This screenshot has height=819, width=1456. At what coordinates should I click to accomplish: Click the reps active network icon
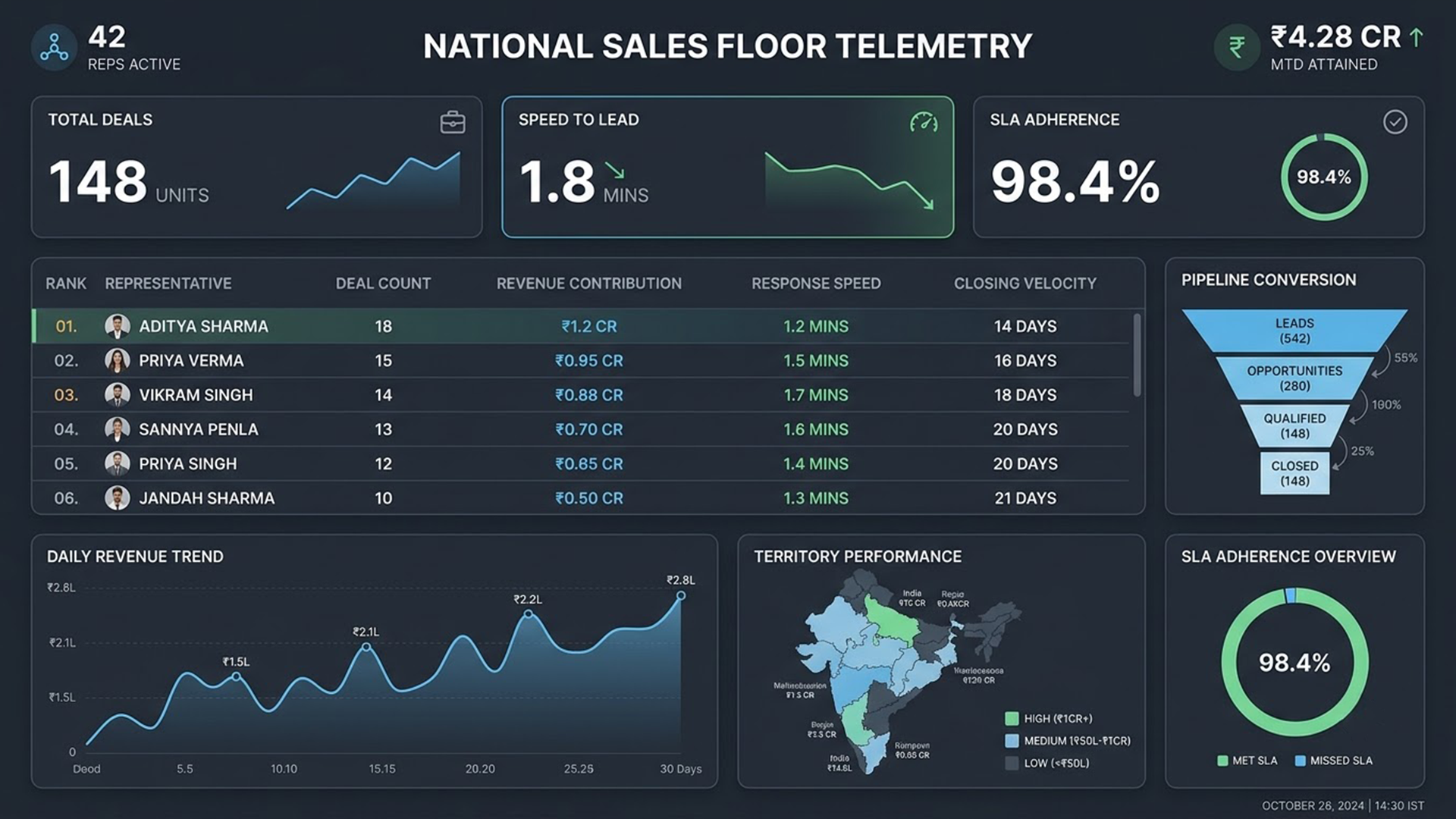(x=54, y=48)
